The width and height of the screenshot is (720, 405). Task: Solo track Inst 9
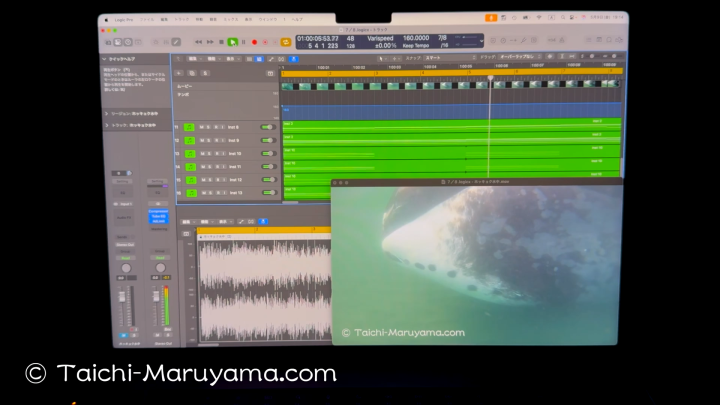tap(209, 141)
